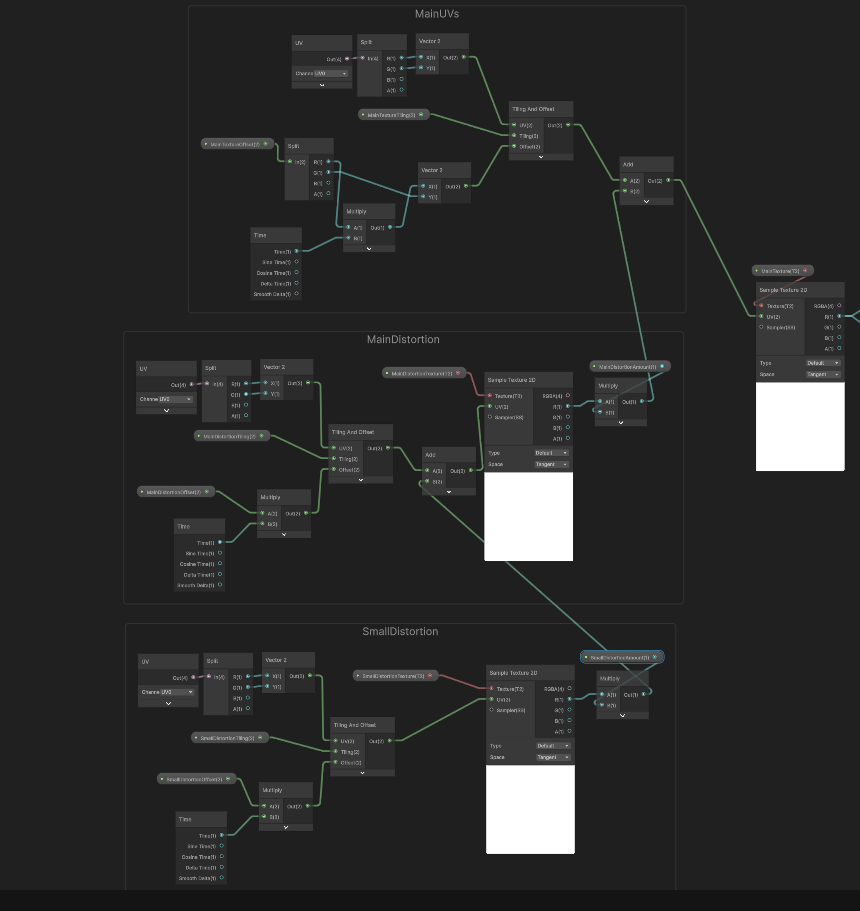The width and height of the screenshot is (860, 911).
Task: Click the MainDistortion Sample Texture 2D preview
Action: click(x=528, y=516)
